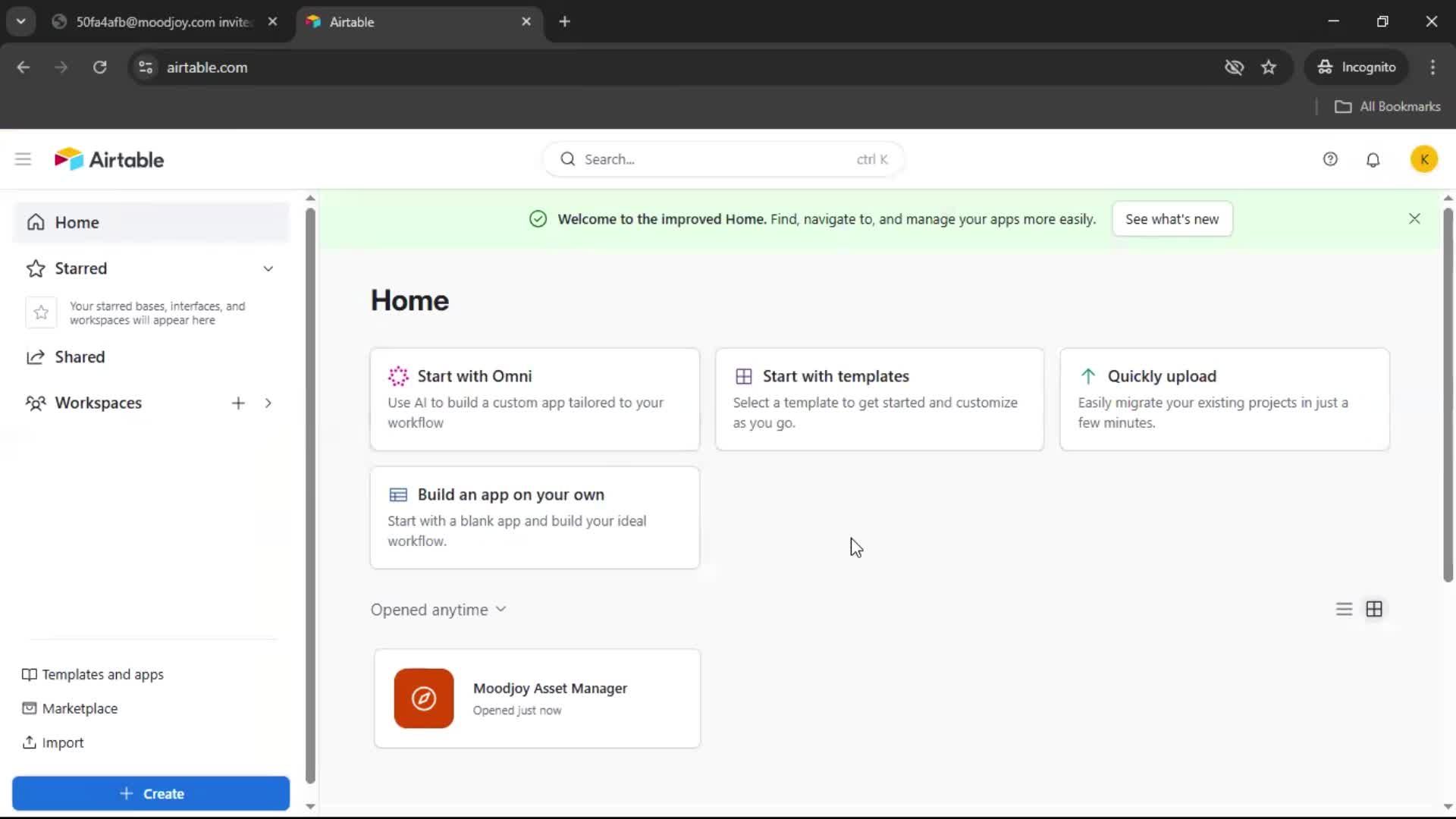1456x819 pixels.
Task: Open the tab search dropdown
Action: click(21, 22)
